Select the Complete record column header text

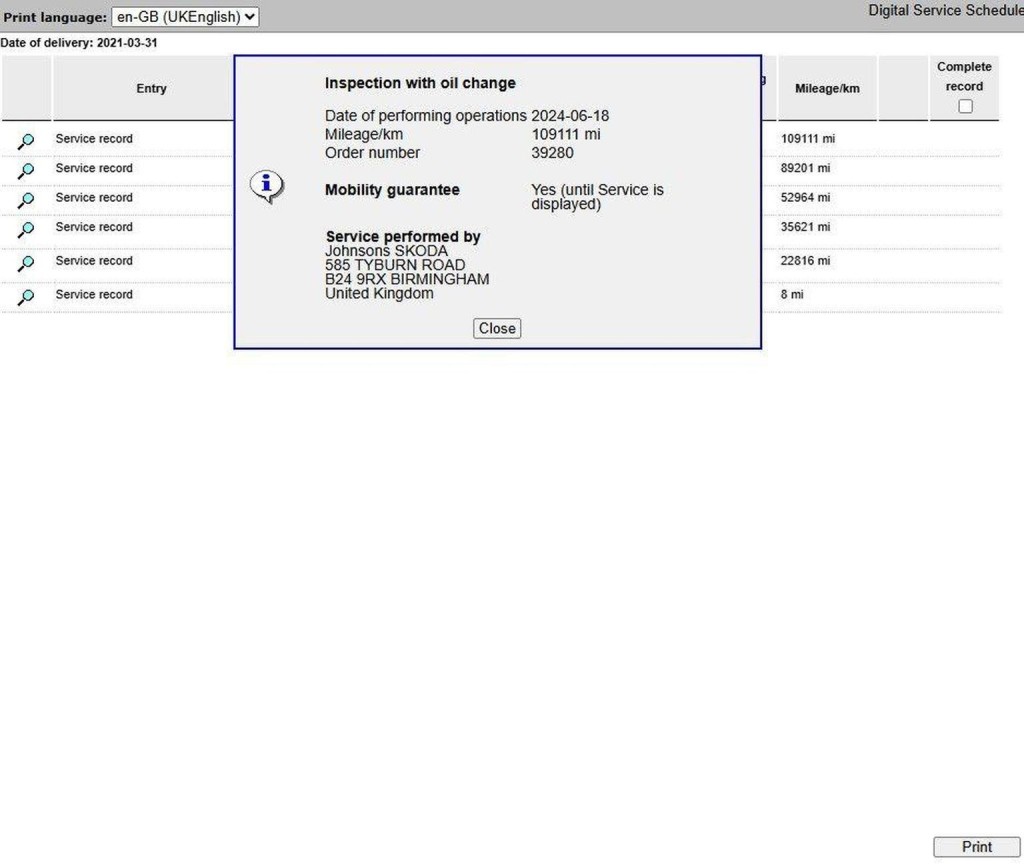tap(964, 76)
